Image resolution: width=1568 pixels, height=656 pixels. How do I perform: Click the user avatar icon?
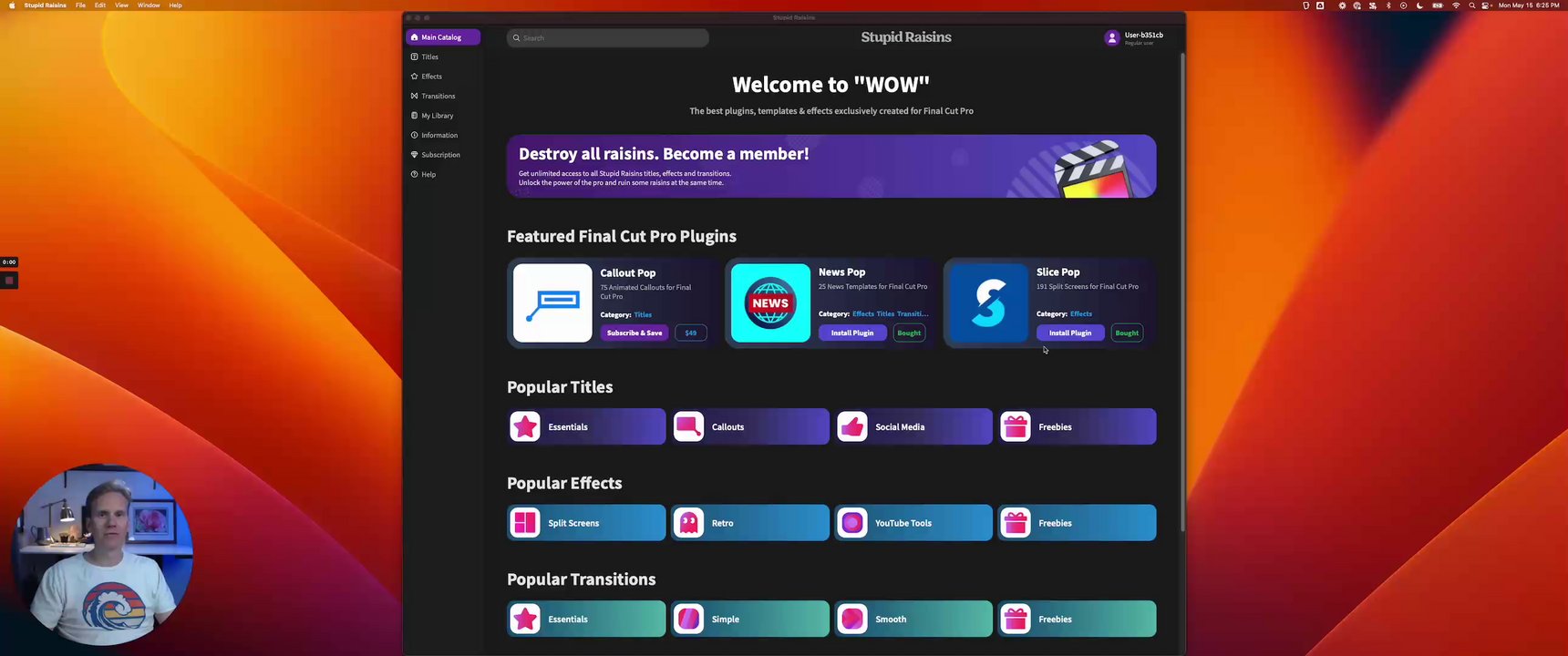(x=1111, y=37)
